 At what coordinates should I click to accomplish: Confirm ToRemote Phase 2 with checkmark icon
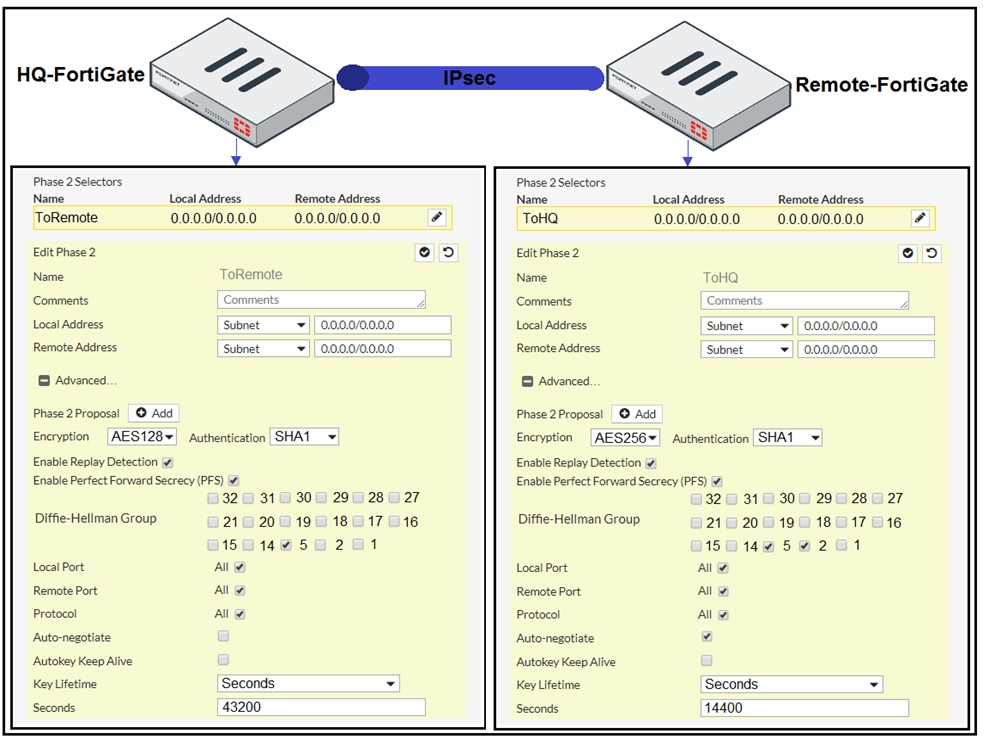(425, 253)
